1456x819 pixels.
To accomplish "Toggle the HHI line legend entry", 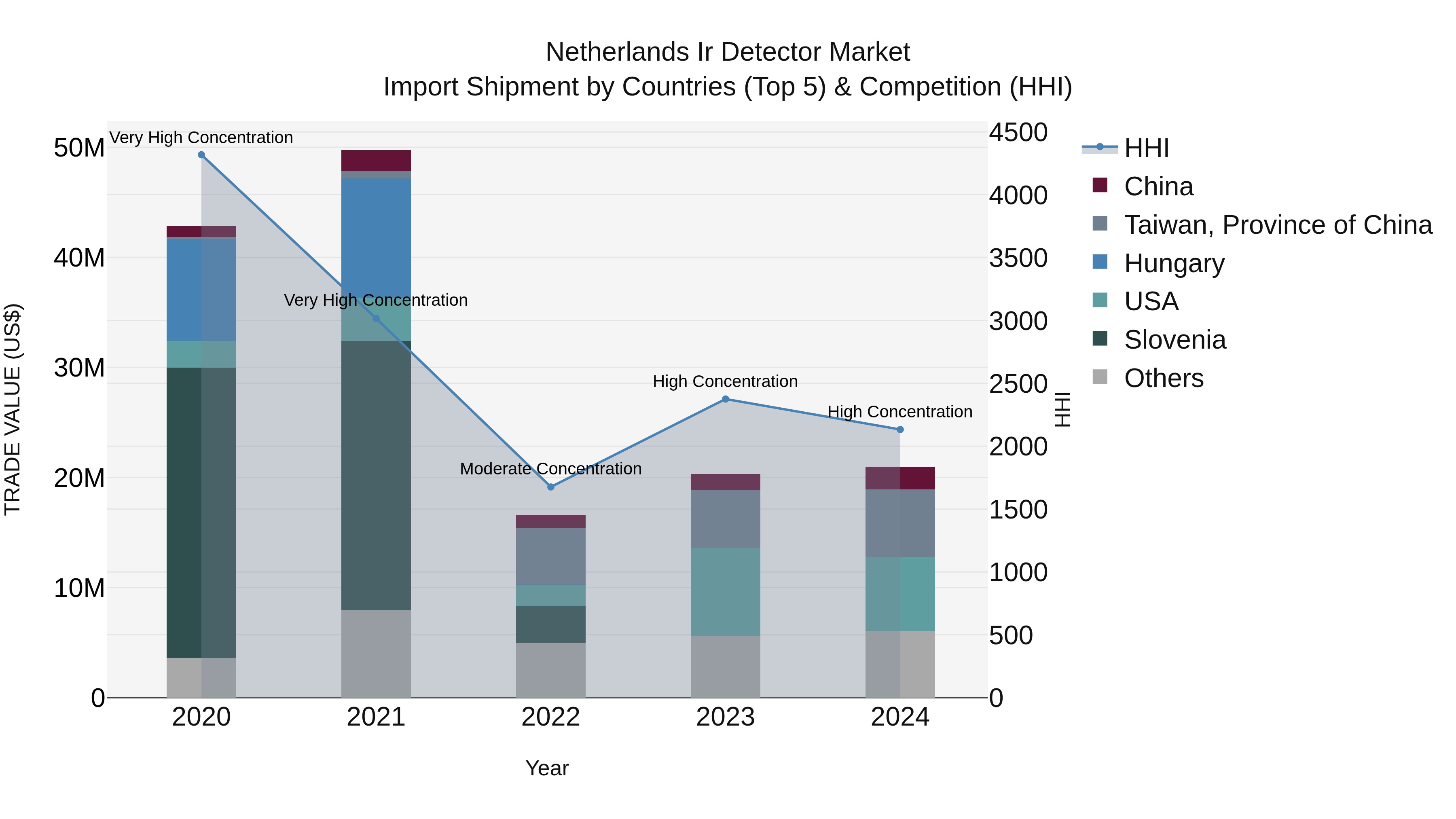I will [1125, 148].
